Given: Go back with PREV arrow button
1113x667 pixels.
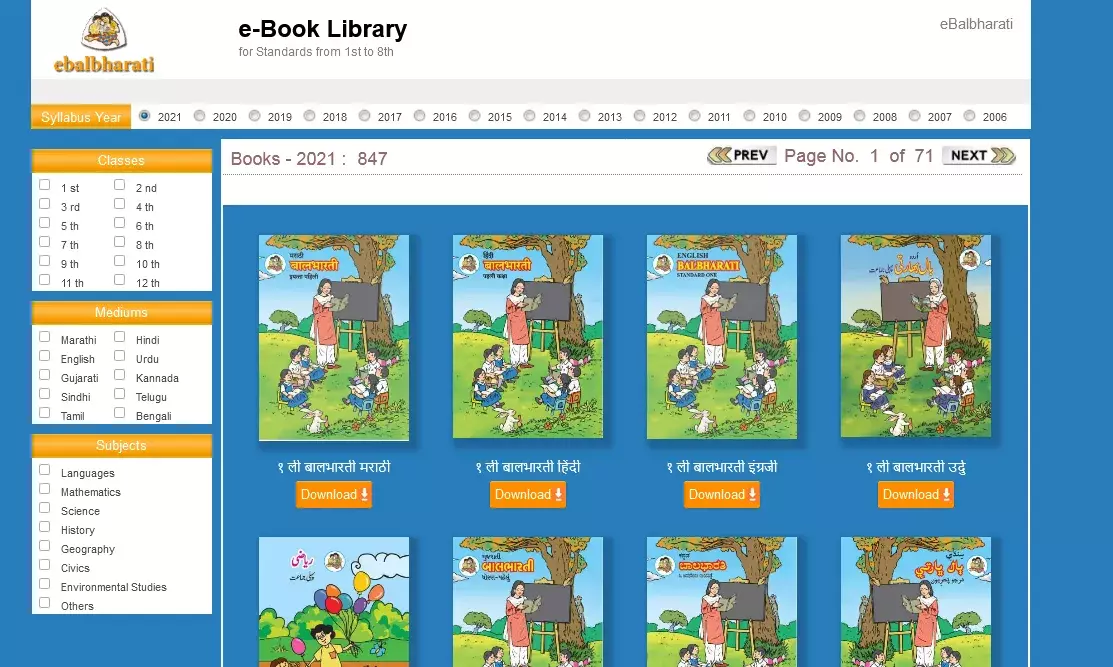Looking at the screenshot, I should click(x=742, y=155).
